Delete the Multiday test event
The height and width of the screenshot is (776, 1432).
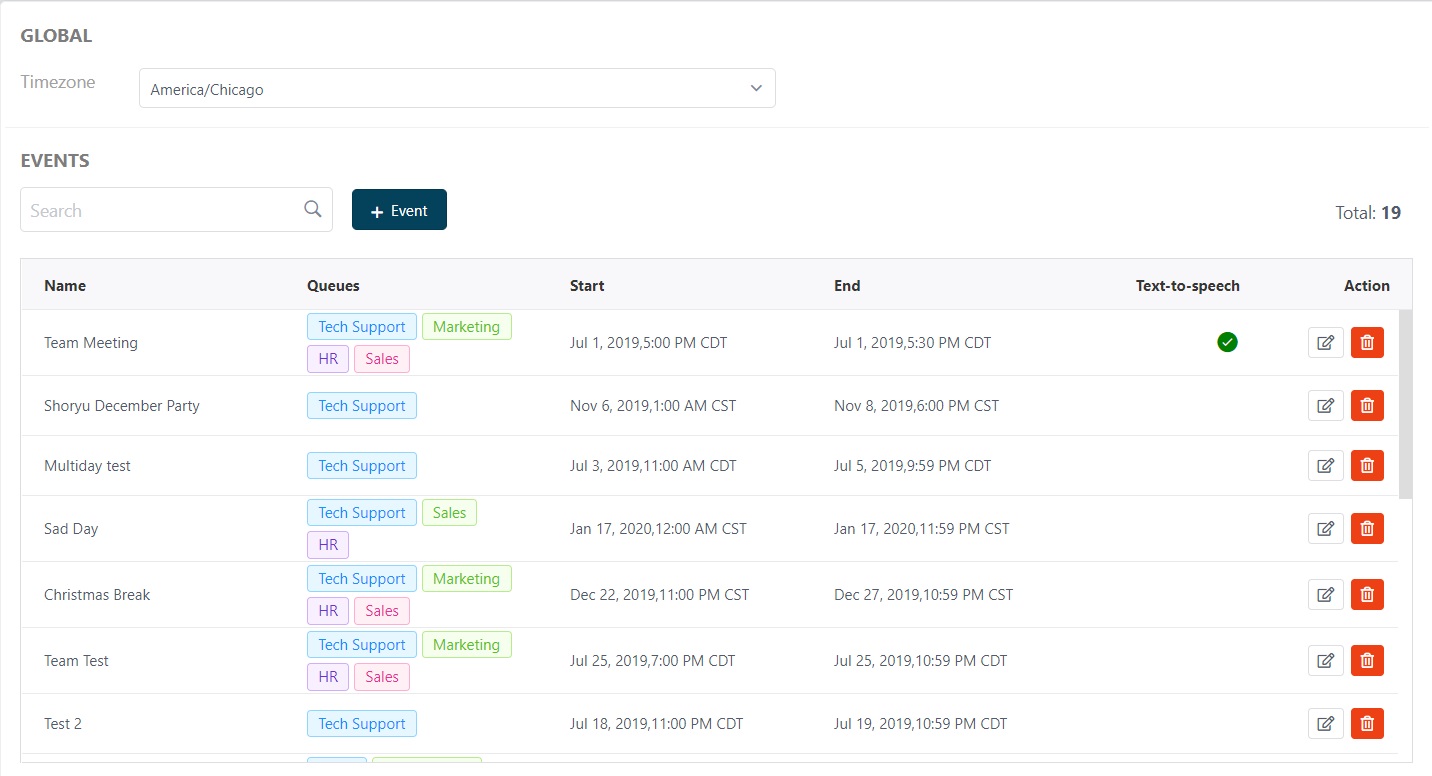click(1367, 466)
